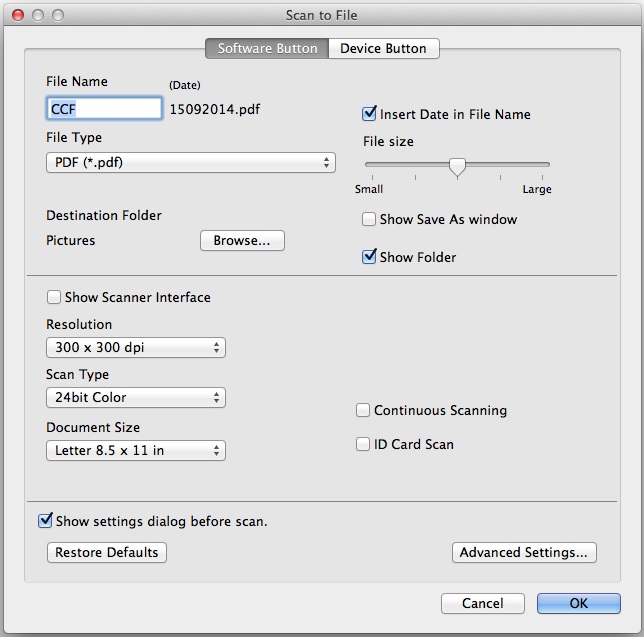This screenshot has height=637, width=644.
Task: Open the Scan Type dropdown
Action: click(136, 397)
